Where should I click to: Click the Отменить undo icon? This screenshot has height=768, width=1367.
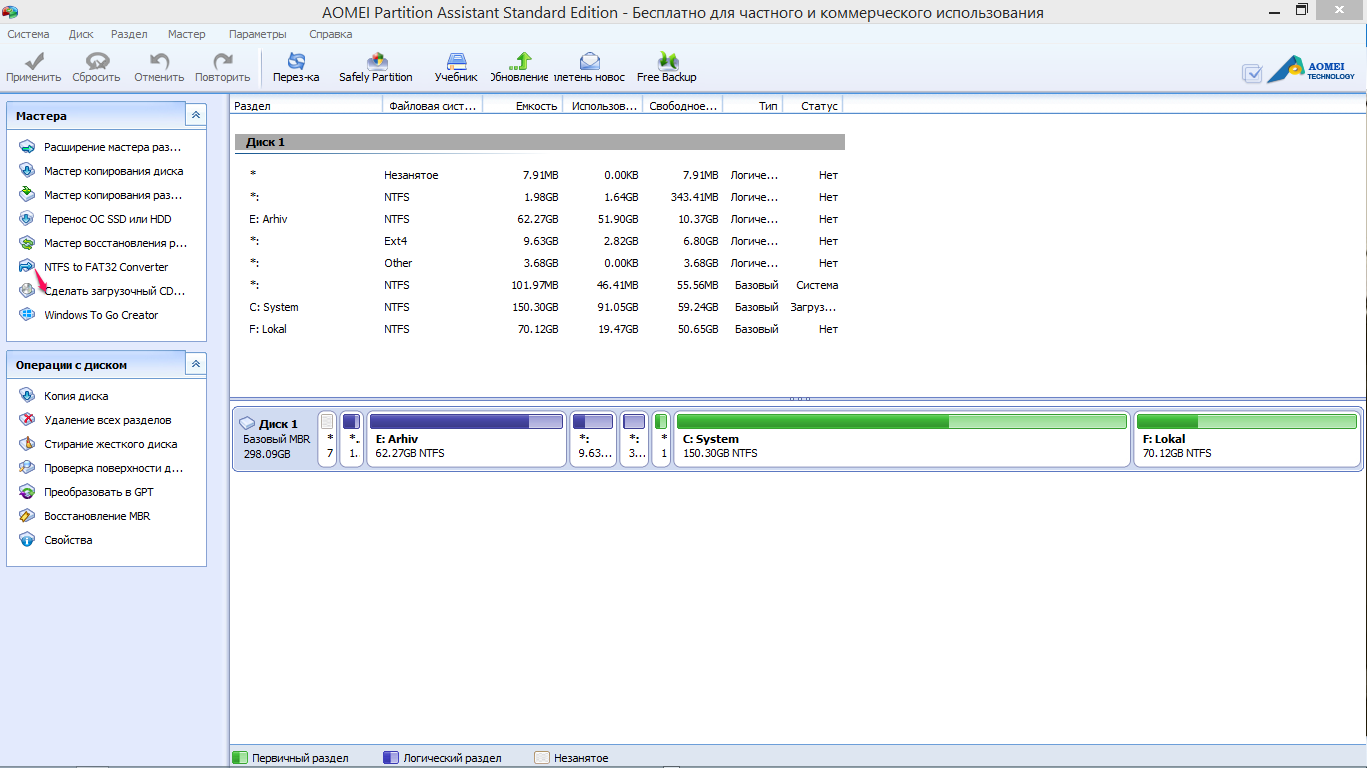pos(159,62)
